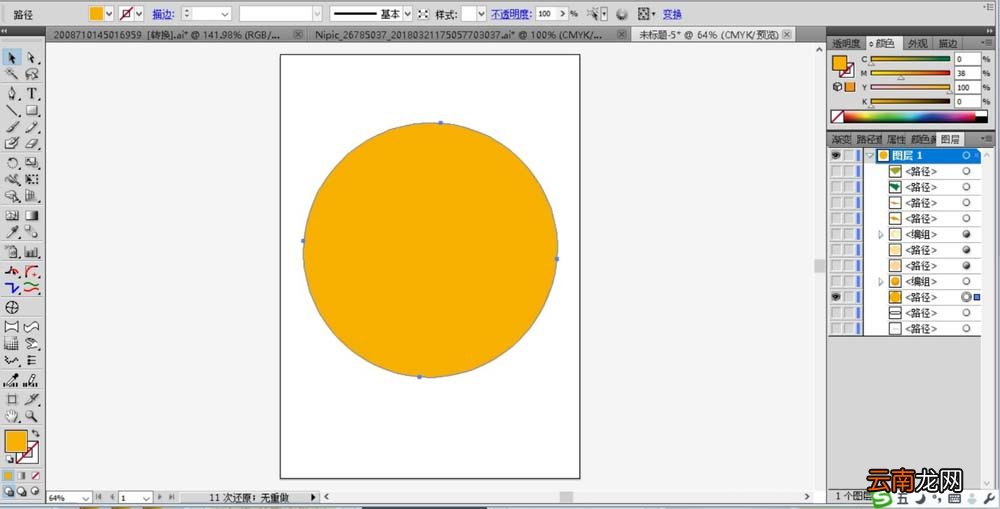Open the 基本 brush definition dropdown
The width and height of the screenshot is (1000, 509).
(x=408, y=13)
